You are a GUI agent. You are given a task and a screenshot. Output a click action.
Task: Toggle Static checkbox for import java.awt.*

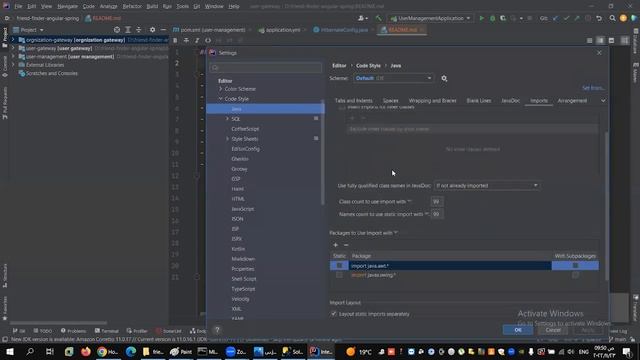339,266
